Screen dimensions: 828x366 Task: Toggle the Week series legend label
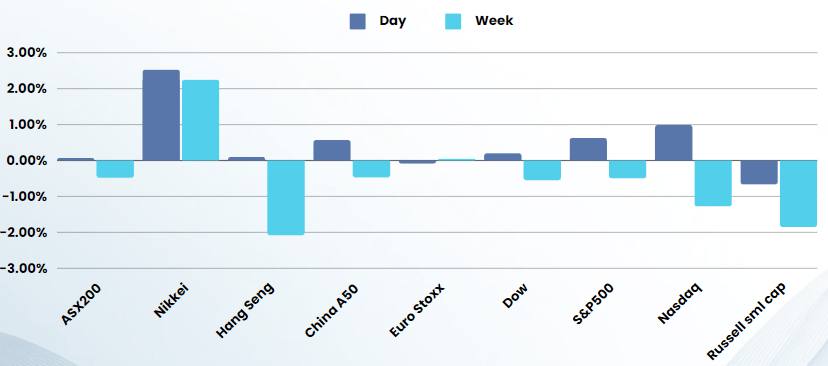coord(494,21)
